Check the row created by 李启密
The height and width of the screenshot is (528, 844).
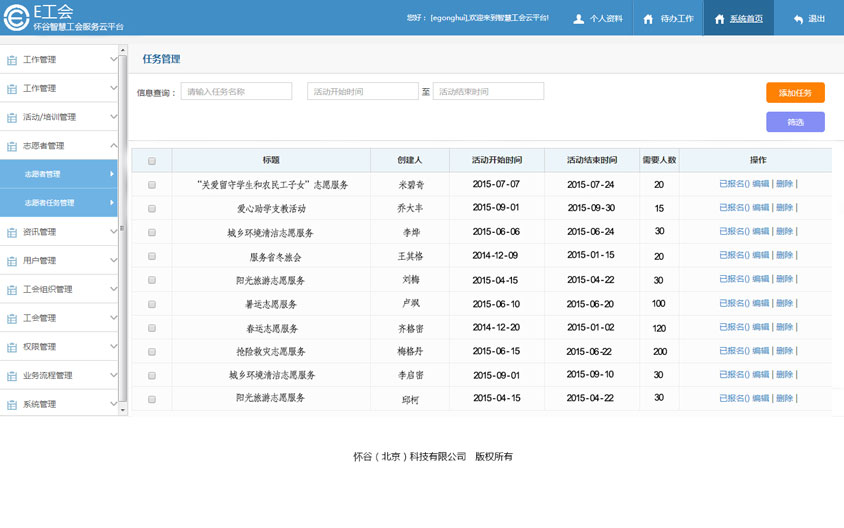(x=152, y=375)
